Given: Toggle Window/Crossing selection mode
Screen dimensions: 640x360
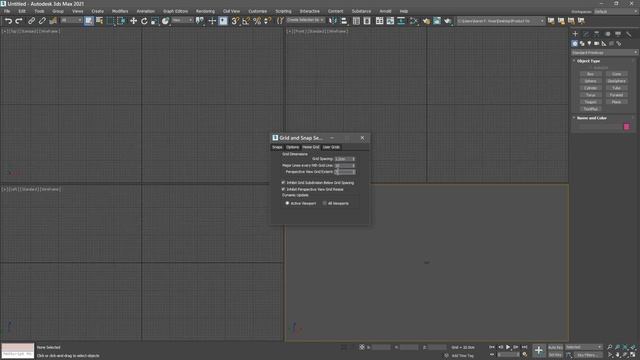Looking at the screenshot, I should point(121,21).
